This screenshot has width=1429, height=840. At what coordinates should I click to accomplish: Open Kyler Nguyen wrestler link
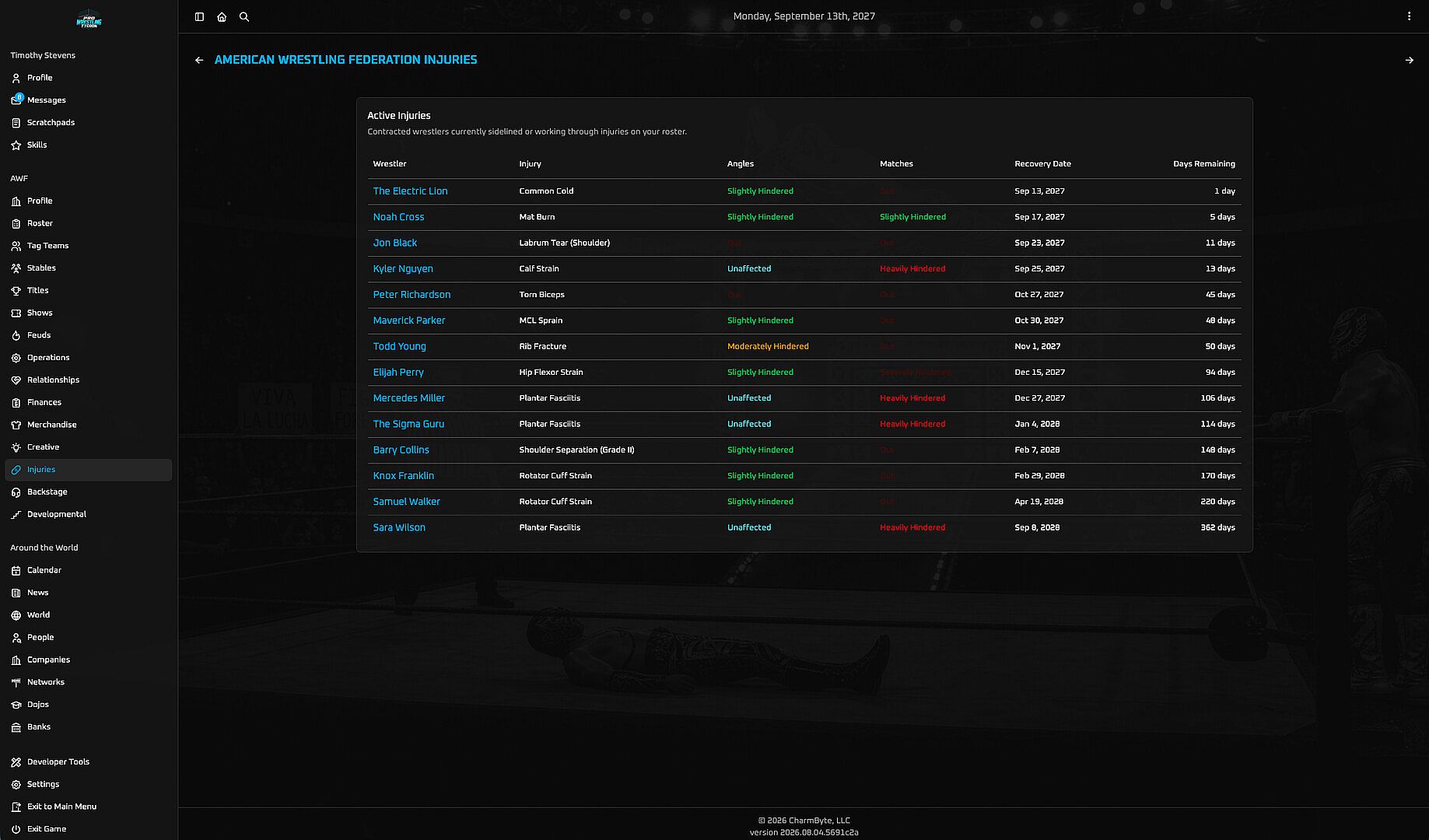click(x=403, y=269)
